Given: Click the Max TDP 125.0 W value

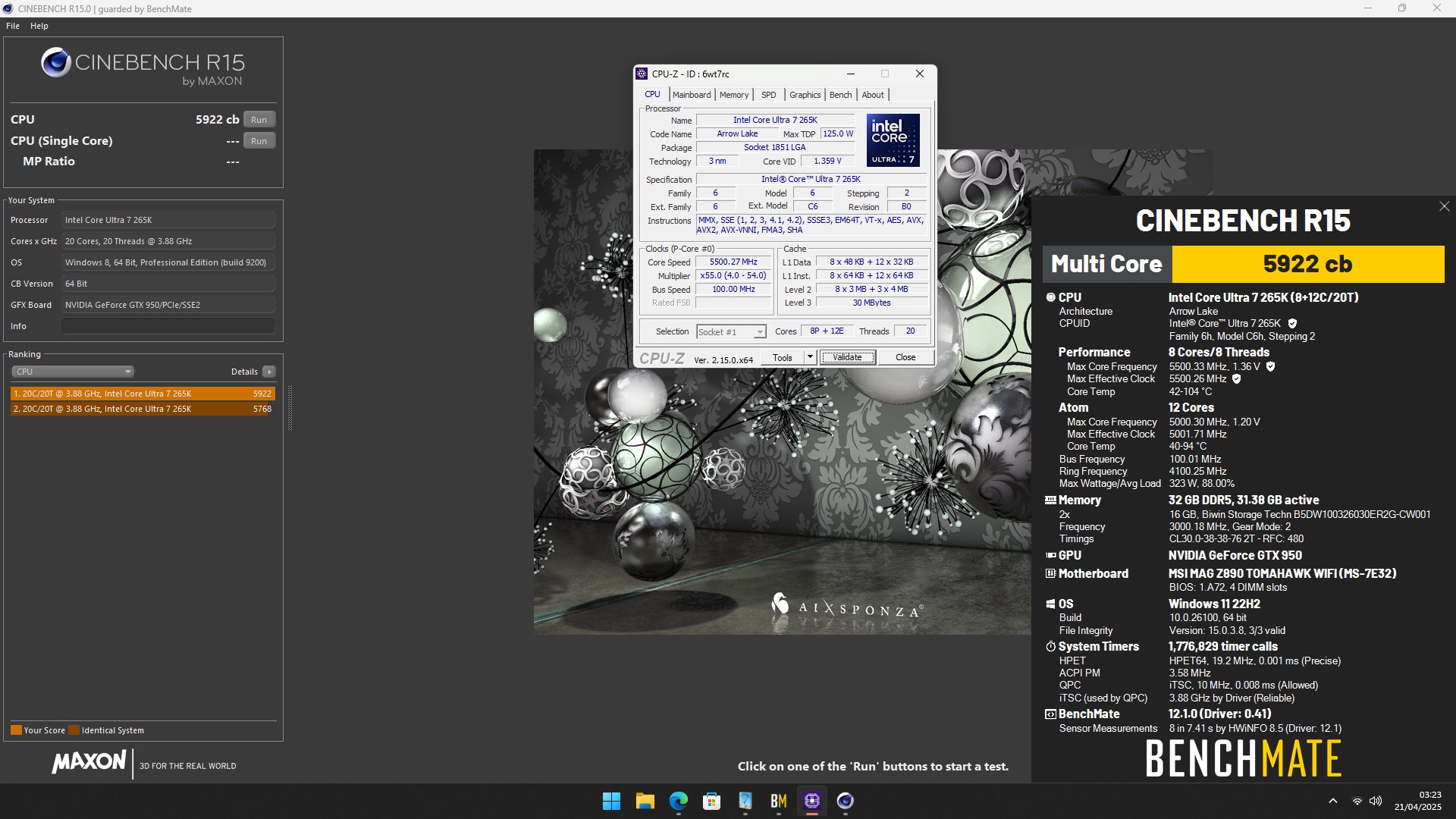Looking at the screenshot, I should click(837, 133).
